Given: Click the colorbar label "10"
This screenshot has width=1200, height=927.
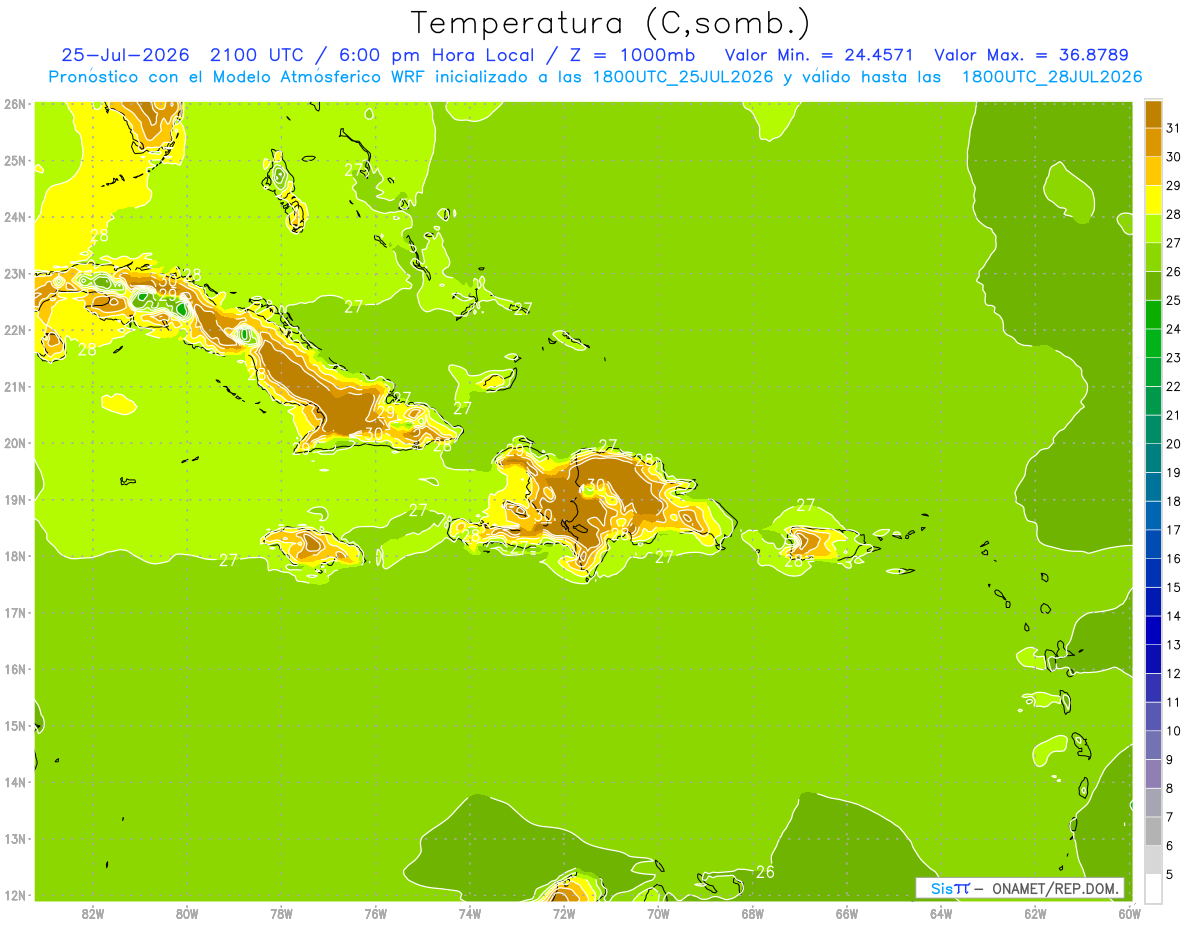Looking at the screenshot, I should 1174,731.
